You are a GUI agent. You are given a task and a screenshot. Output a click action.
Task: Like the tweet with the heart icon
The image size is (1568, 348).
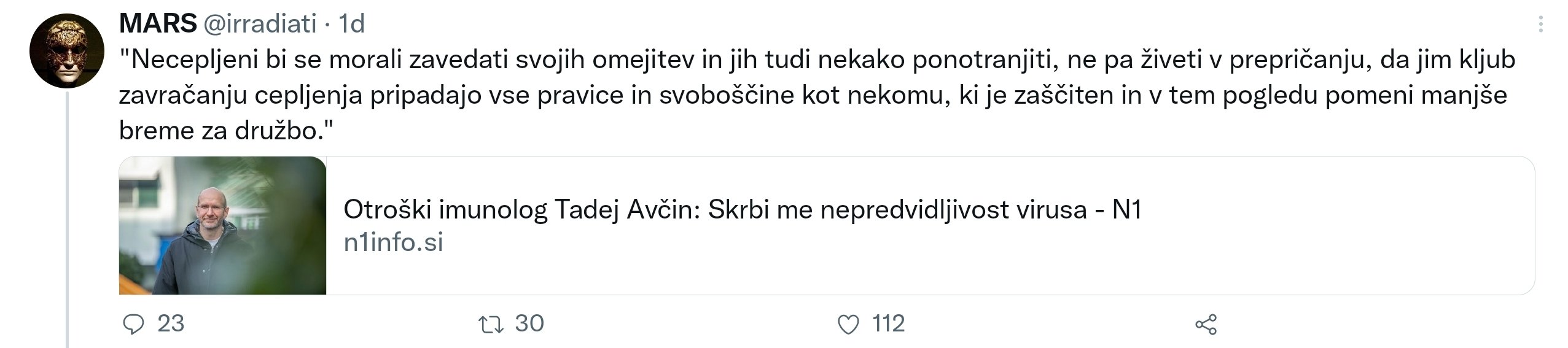[848, 324]
